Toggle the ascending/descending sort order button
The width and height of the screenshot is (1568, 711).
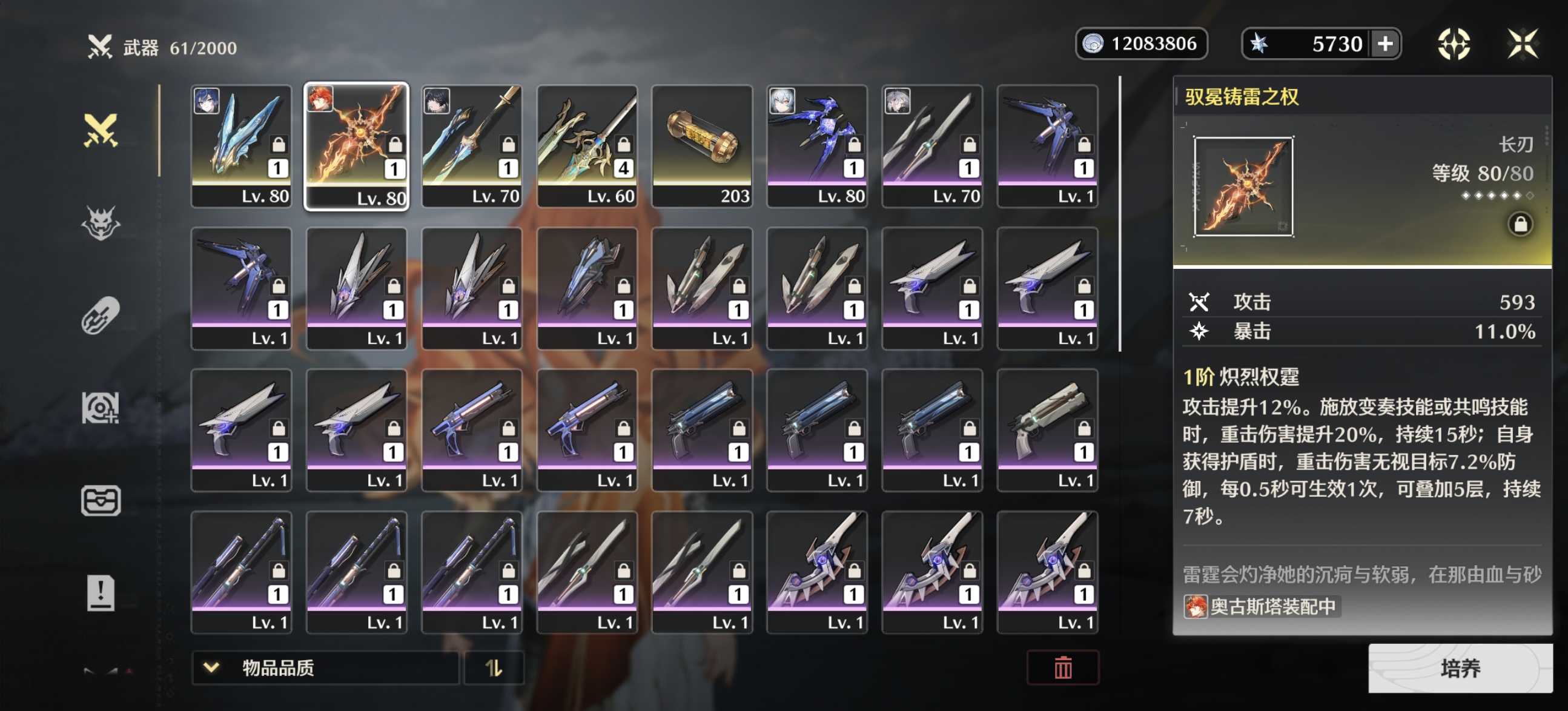click(494, 668)
